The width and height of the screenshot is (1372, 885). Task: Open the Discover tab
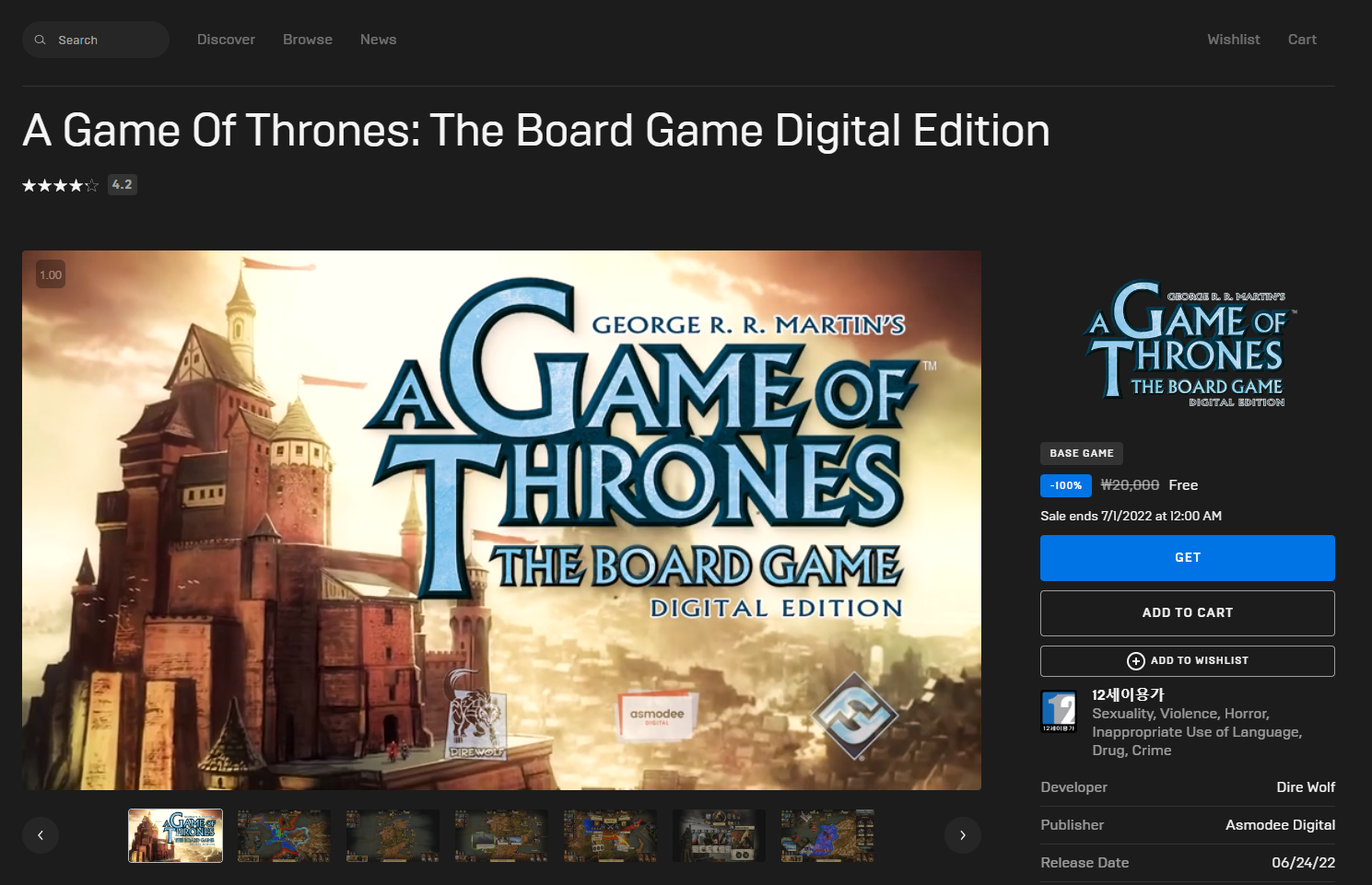pos(226,40)
